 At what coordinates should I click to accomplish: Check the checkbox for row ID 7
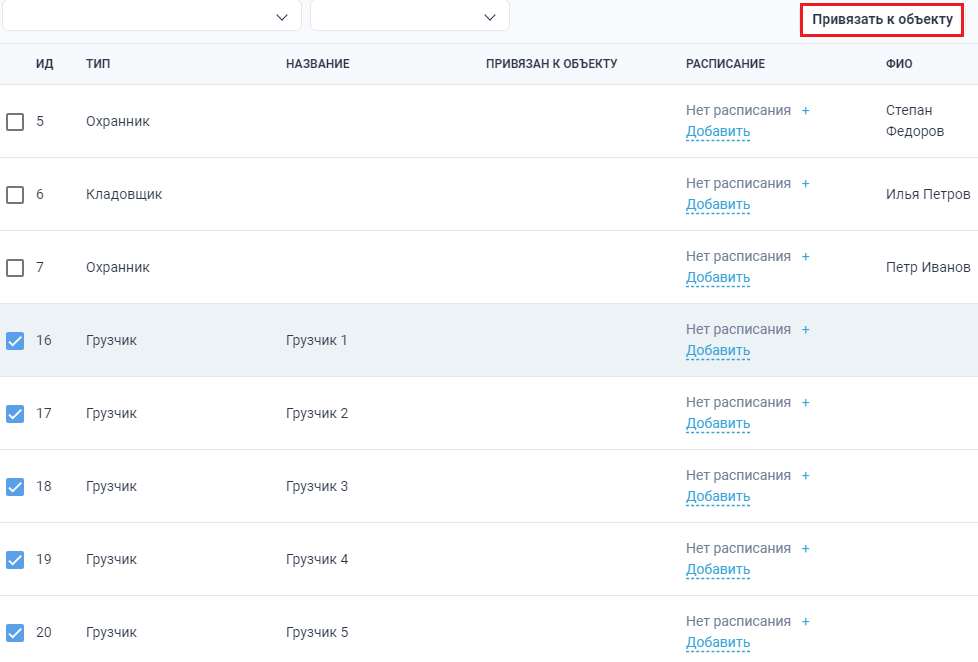tap(15, 268)
